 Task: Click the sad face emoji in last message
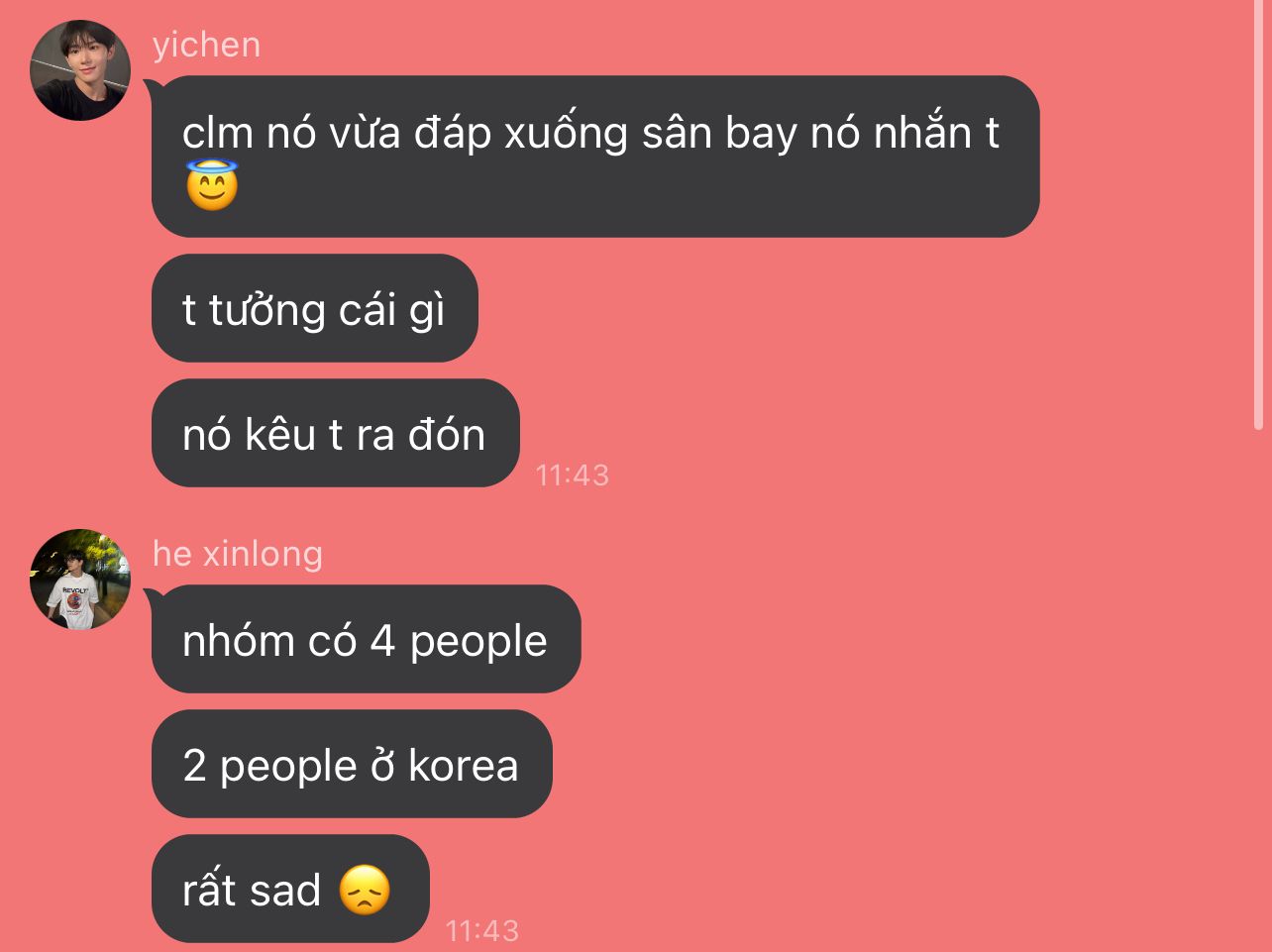click(365, 890)
